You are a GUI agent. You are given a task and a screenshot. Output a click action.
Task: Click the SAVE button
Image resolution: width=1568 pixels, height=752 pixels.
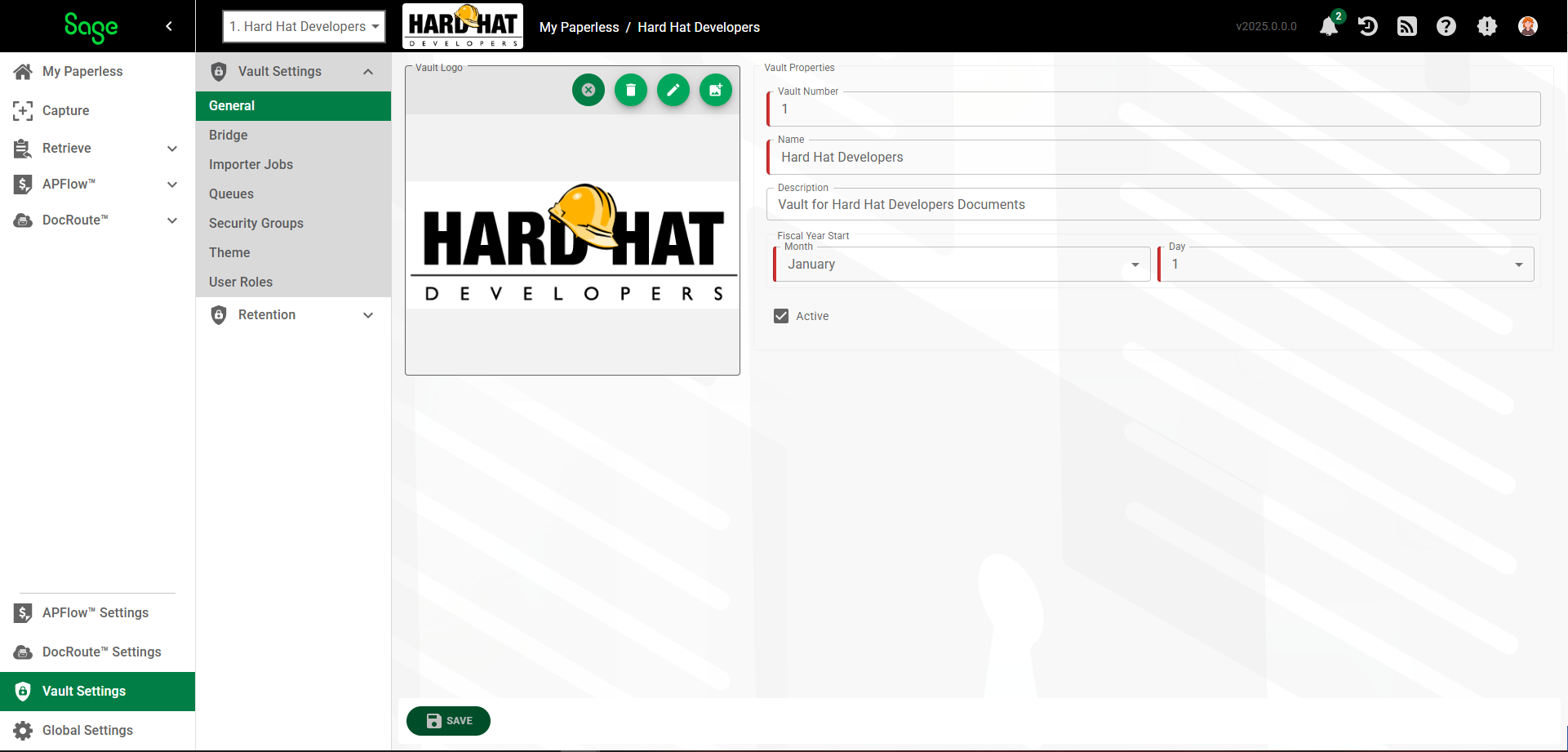tap(448, 721)
